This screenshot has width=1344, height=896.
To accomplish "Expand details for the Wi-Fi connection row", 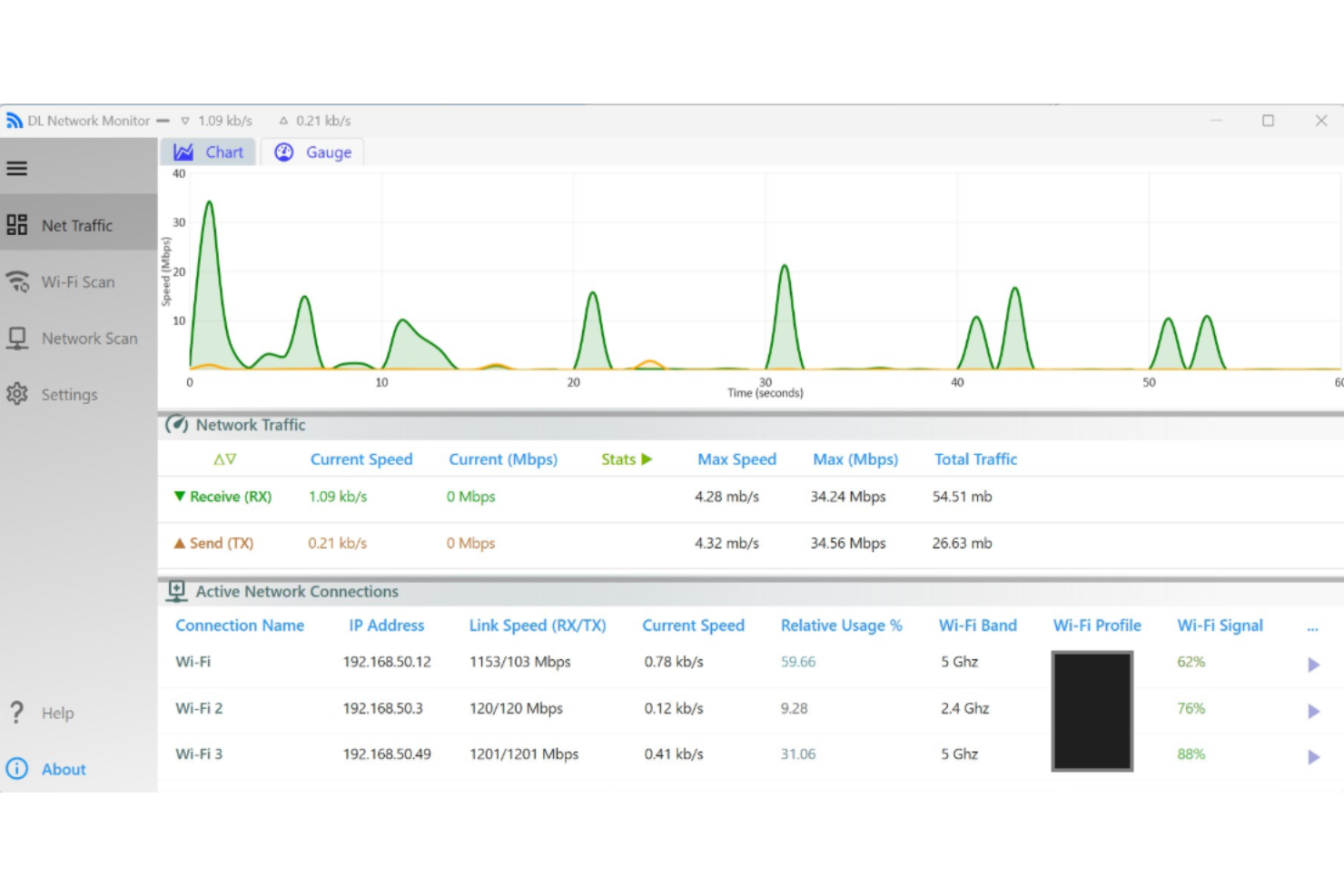I will coord(1312,664).
